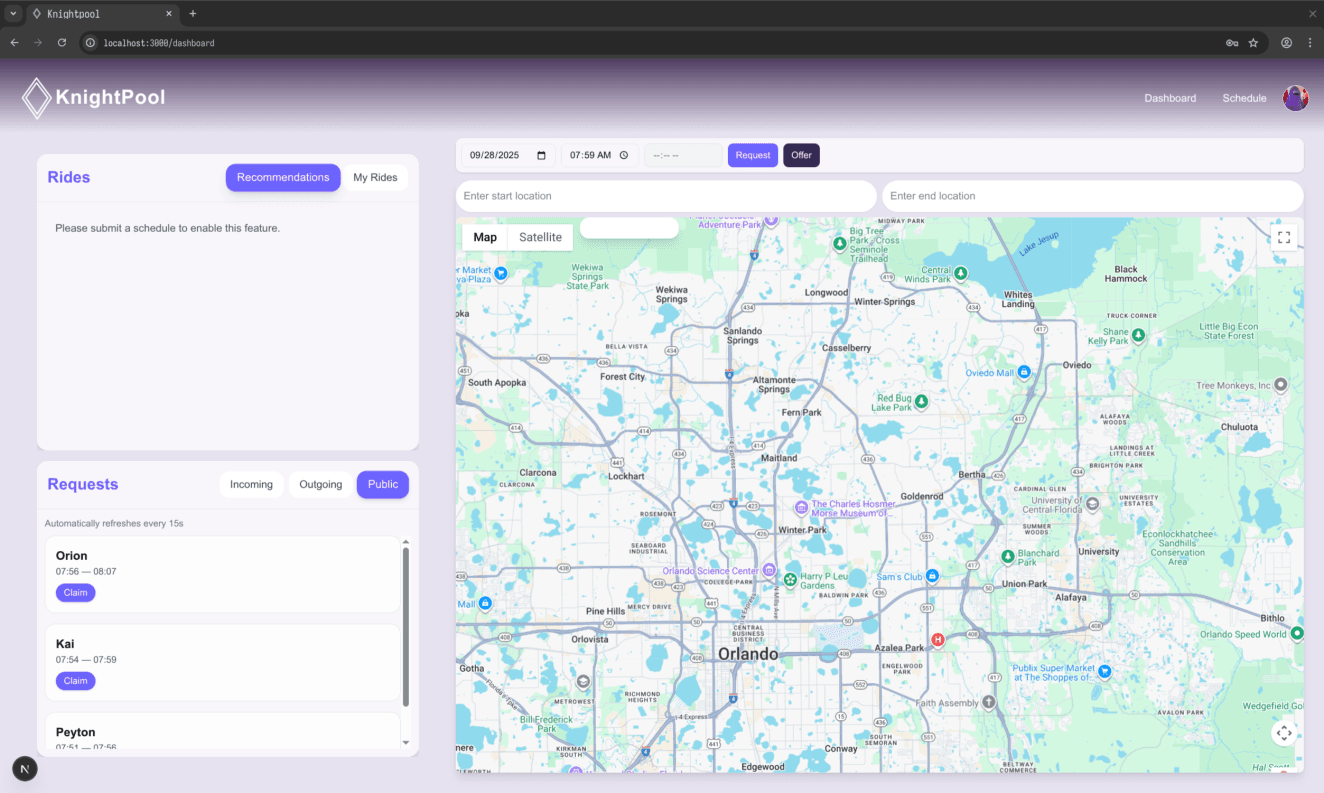Click Harry P Leu Gardens marker
Viewport: 1324px width, 793px height.
coord(790,579)
